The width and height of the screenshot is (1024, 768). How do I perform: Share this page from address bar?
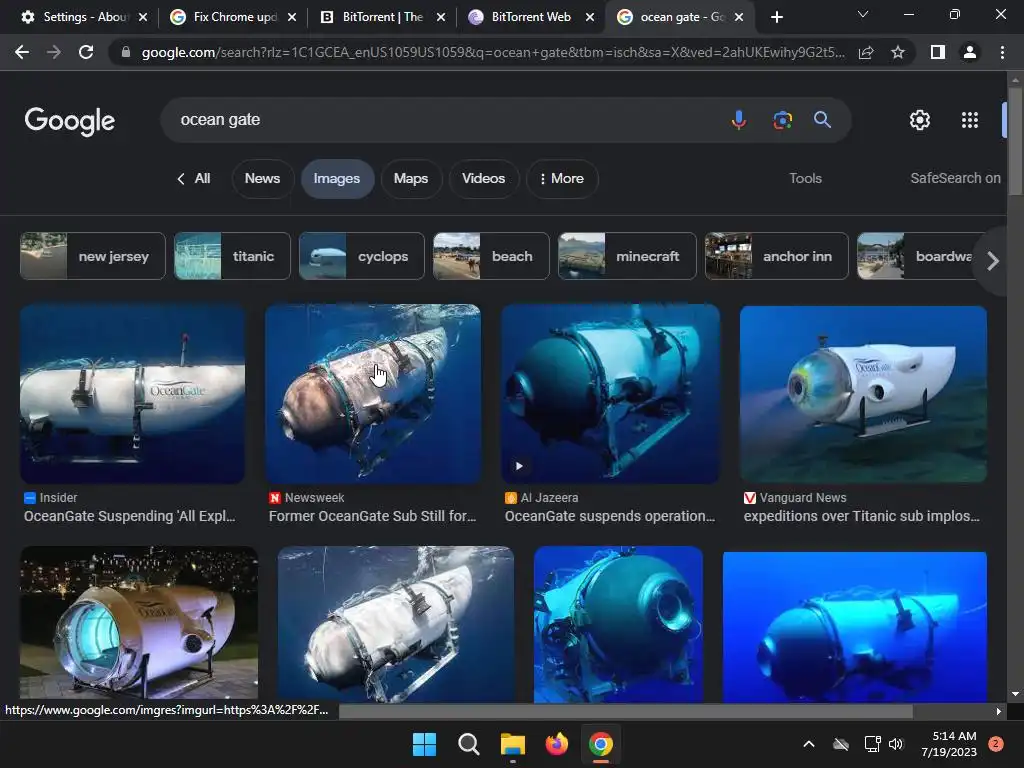point(866,52)
